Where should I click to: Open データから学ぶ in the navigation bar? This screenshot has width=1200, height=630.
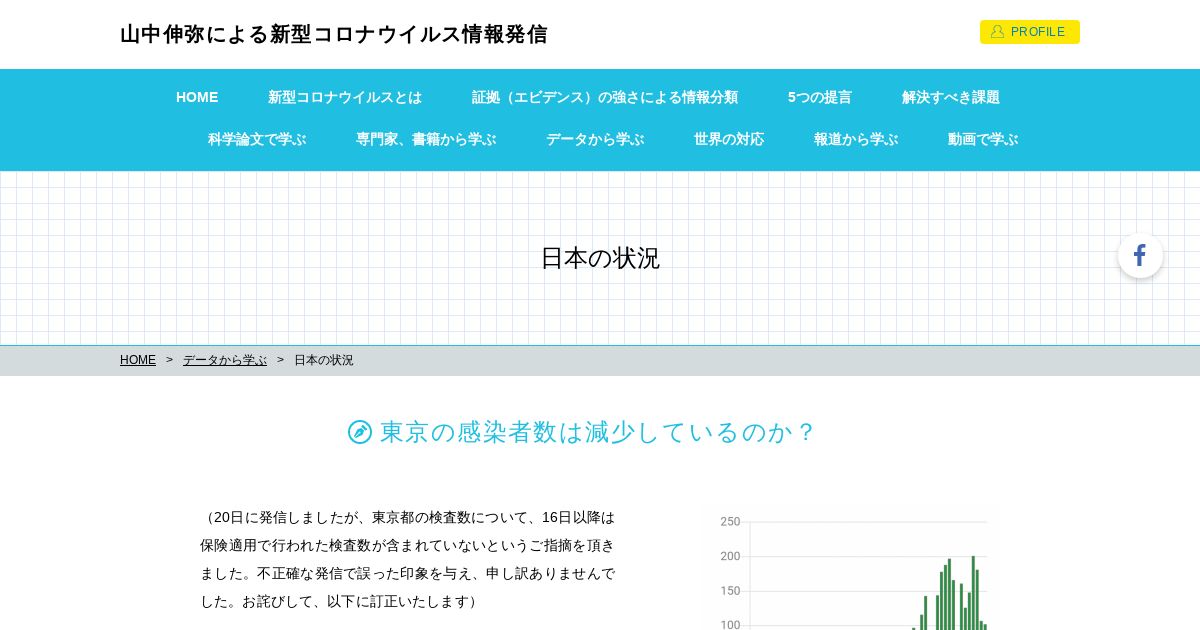pos(595,139)
